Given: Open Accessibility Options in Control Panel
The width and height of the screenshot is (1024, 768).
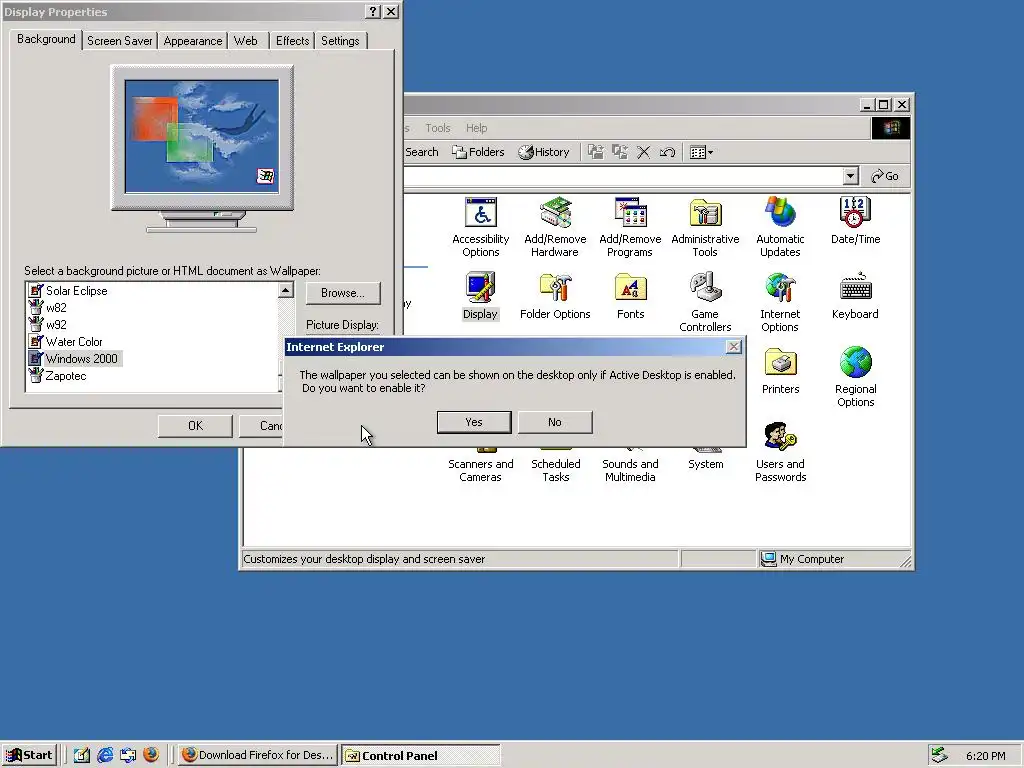Looking at the screenshot, I should click(481, 227).
